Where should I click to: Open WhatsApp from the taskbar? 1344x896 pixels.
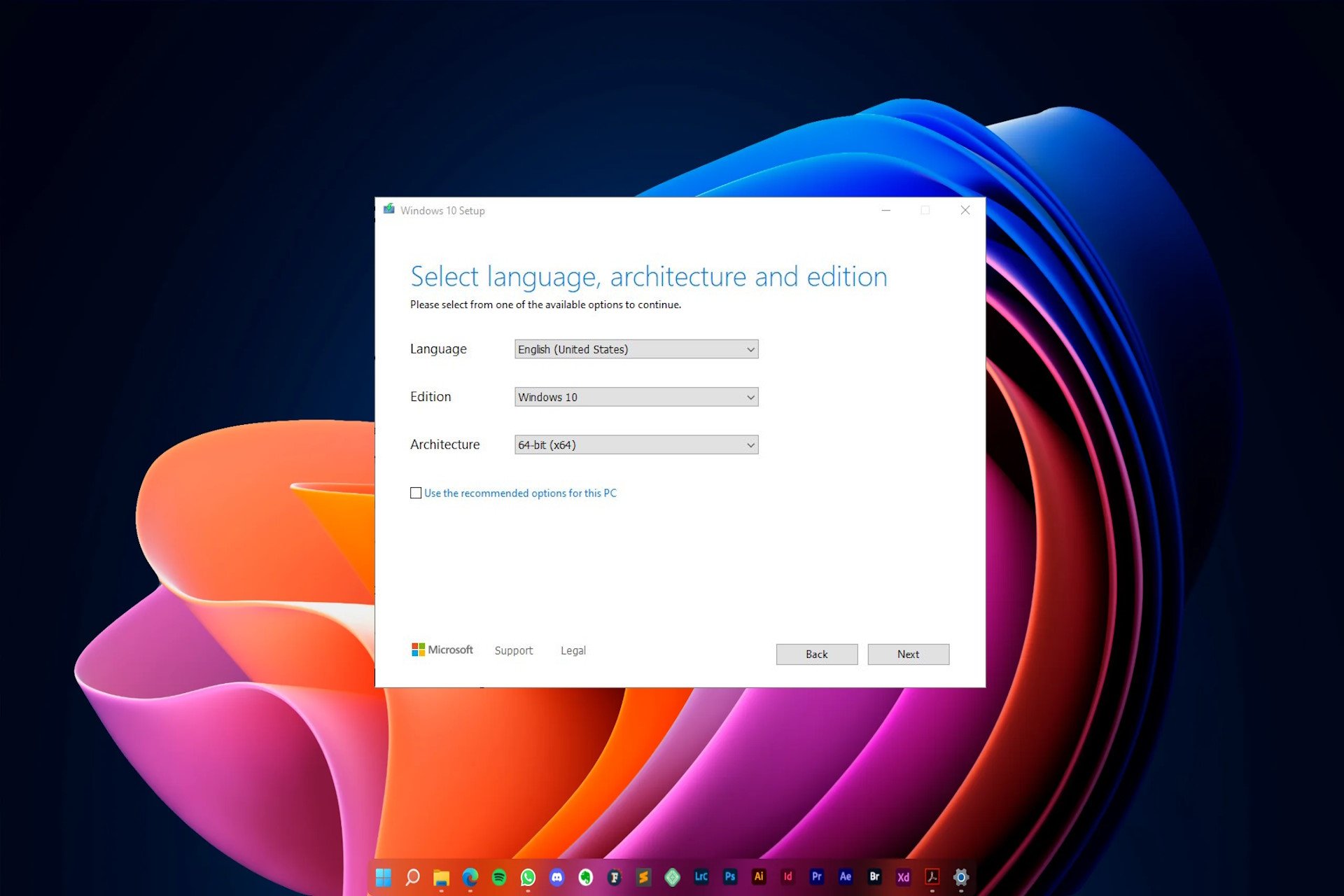pos(528,876)
